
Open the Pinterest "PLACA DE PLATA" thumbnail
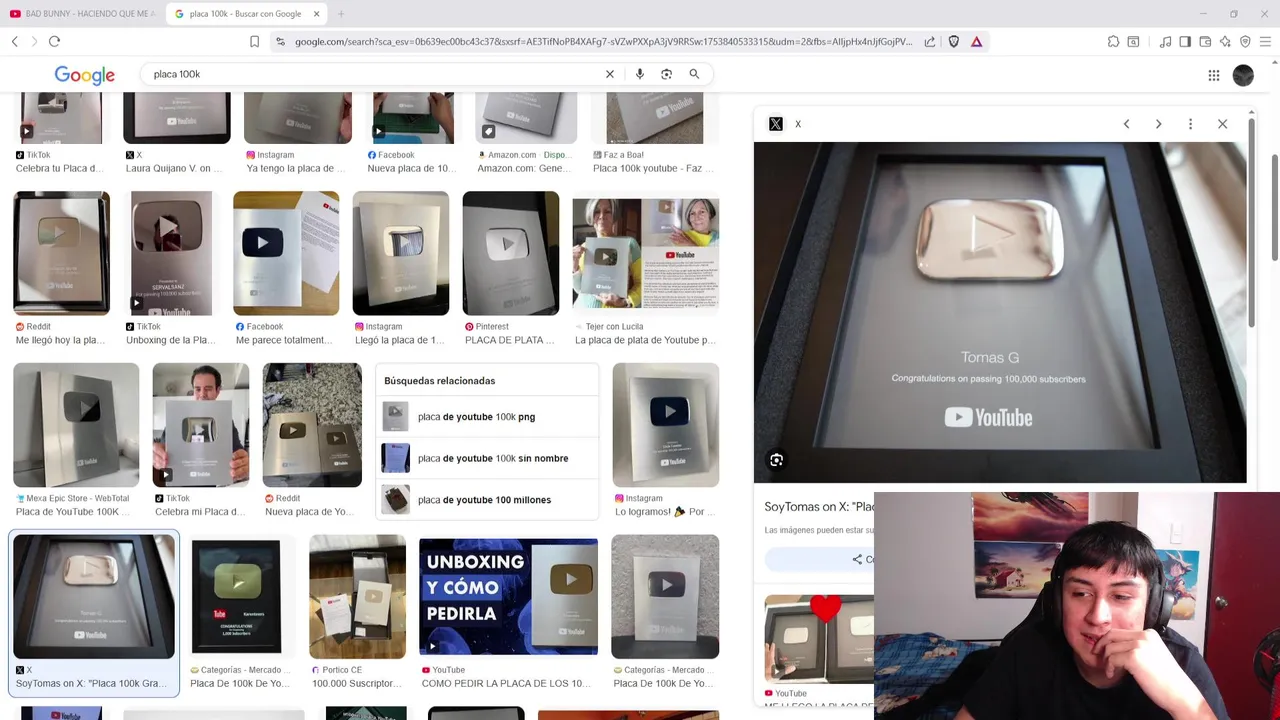510,253
